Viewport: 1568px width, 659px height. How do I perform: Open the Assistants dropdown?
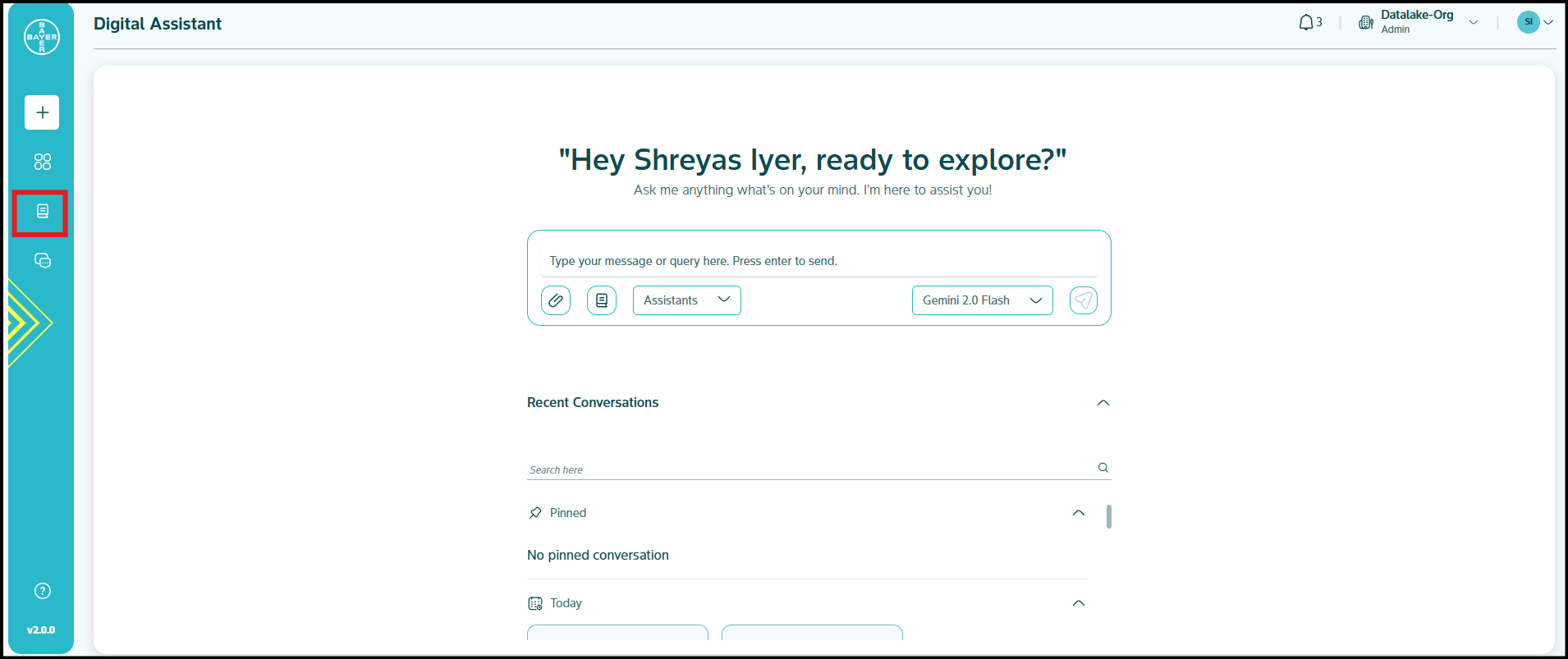[x=686, y=300]
